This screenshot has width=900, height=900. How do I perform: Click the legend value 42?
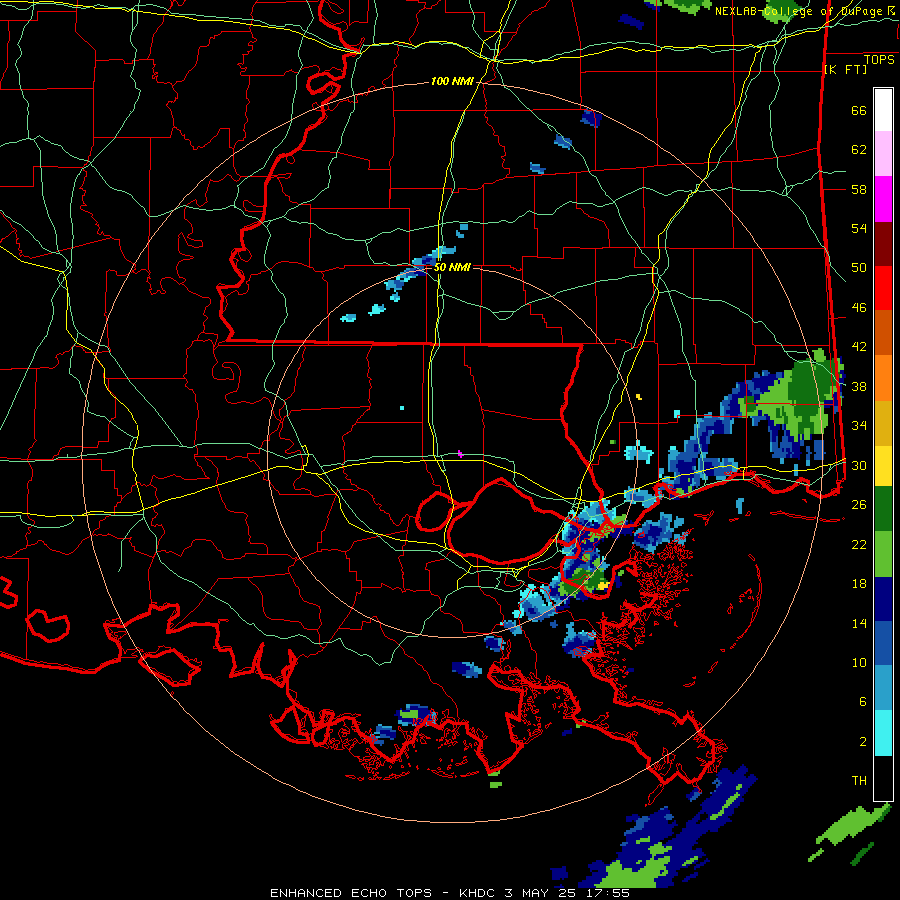point(859,346)
